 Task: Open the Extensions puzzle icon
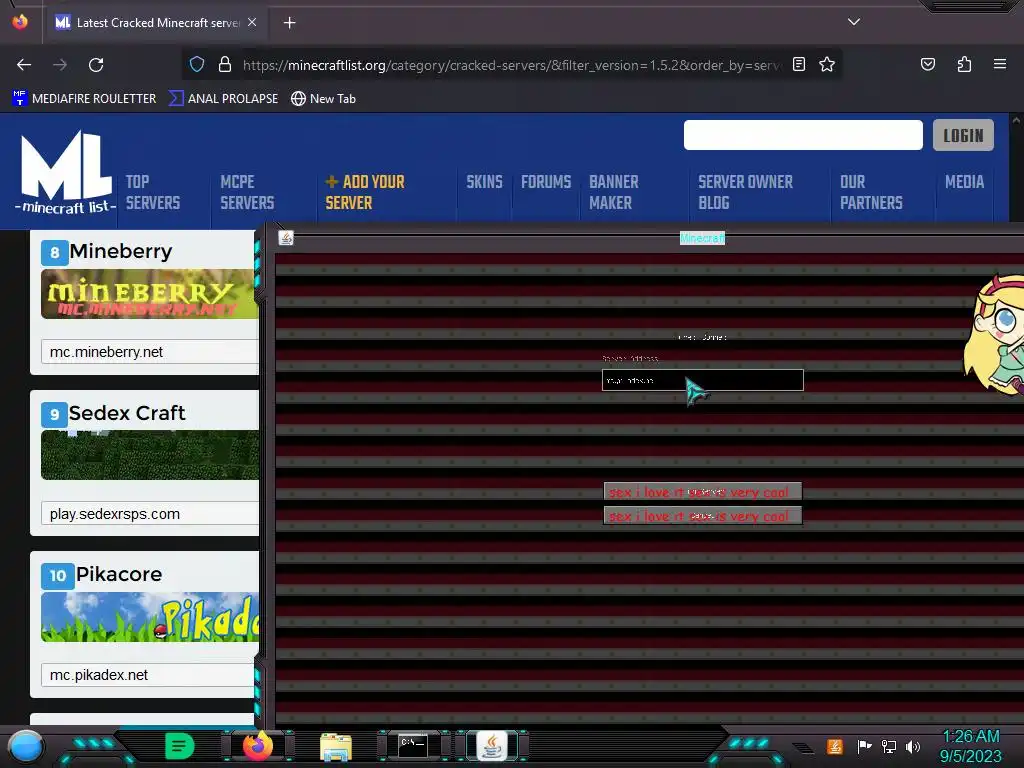964,64
